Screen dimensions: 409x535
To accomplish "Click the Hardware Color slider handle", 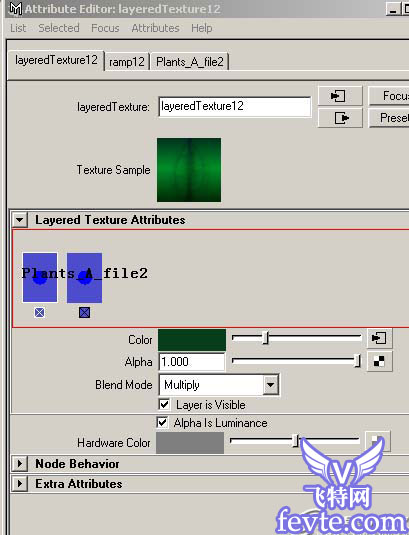I will coord(296,441).
